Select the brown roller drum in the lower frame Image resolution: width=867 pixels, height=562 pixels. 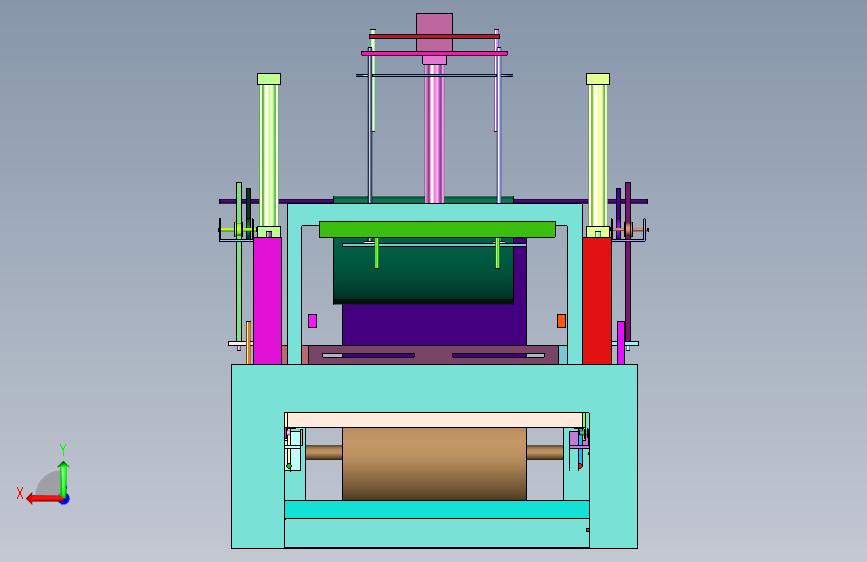click(434, 464)
